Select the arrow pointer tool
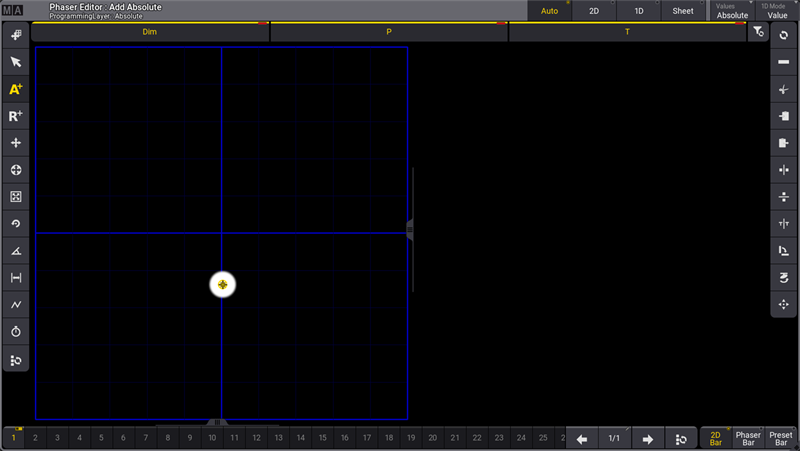 pyautogui.click(x=16, y=62)
